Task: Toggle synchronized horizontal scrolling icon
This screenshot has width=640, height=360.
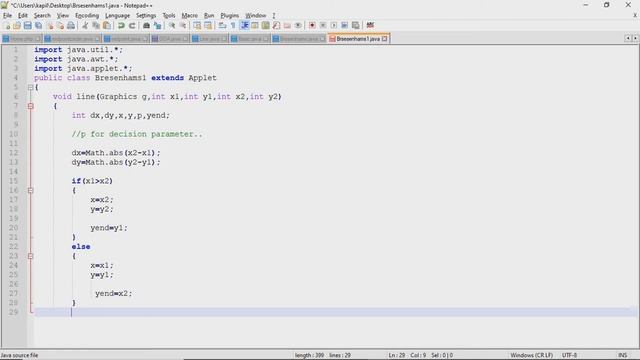Action: (208, 25)
